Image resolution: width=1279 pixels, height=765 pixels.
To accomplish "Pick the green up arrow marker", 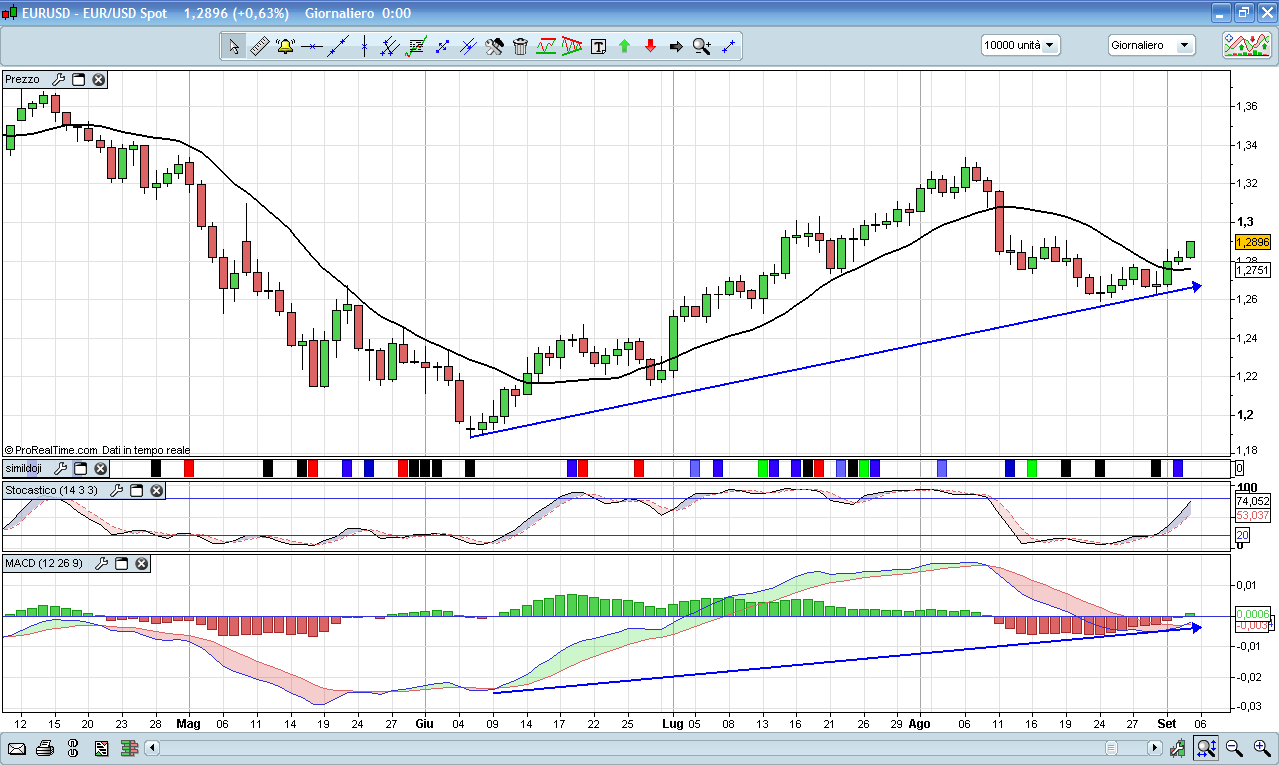I will click(624, 46).
